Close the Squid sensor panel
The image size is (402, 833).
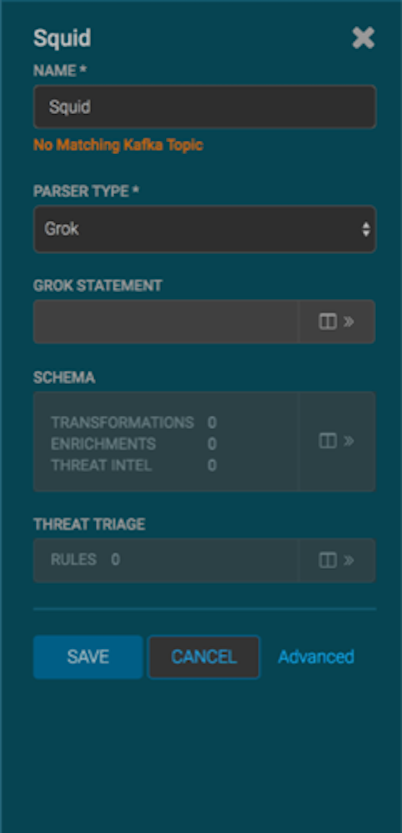point(363,38)
